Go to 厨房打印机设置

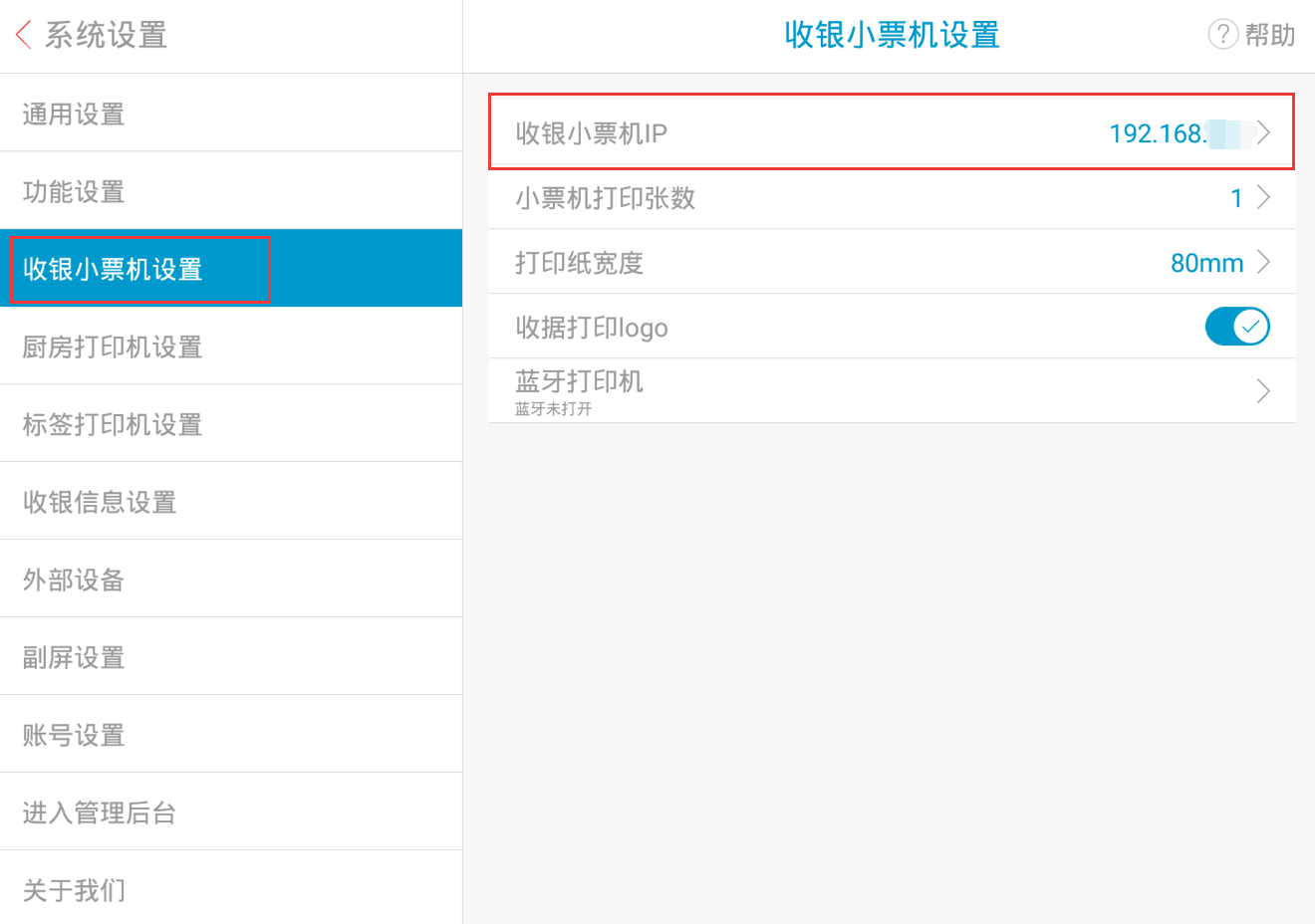(113, 347)
